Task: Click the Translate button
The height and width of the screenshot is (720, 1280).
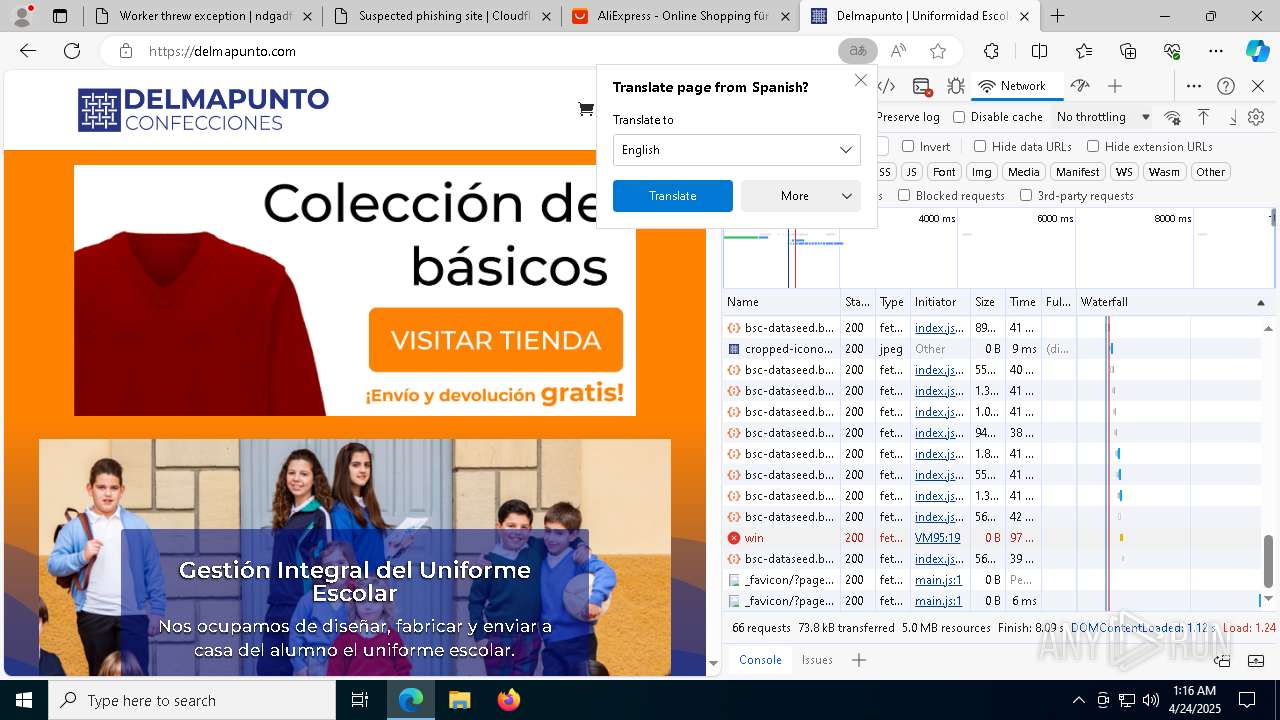Action: coord(673,196)
